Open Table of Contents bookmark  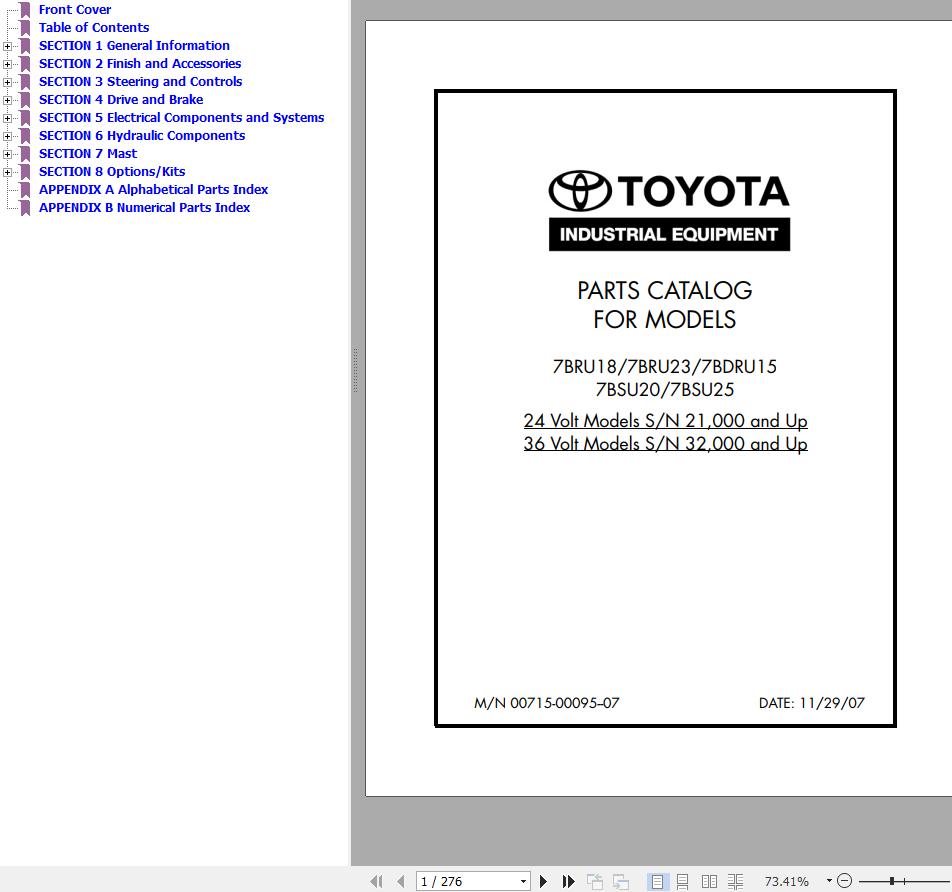(x=94, y=27)
